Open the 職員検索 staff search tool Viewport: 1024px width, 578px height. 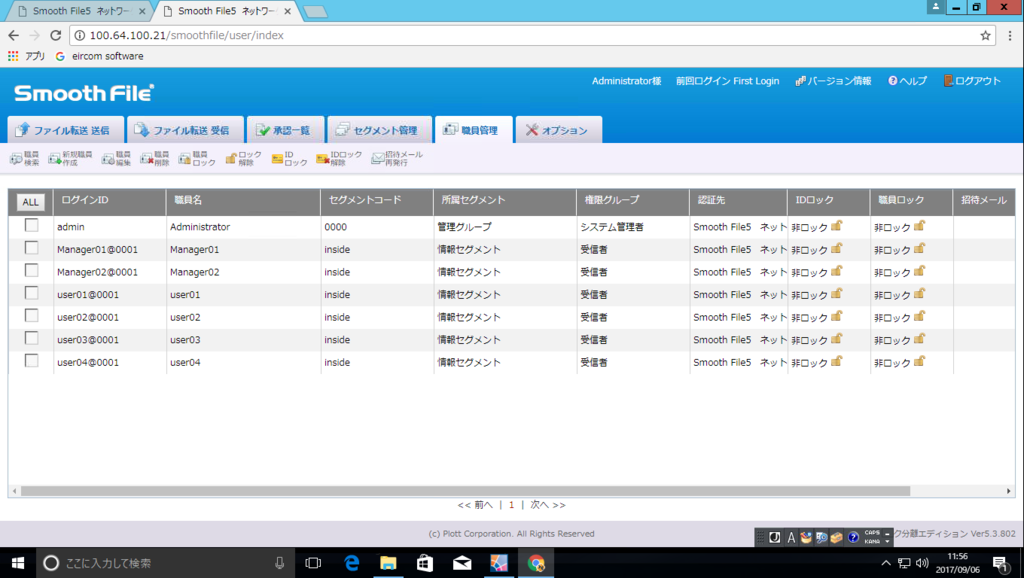point(25,158)
